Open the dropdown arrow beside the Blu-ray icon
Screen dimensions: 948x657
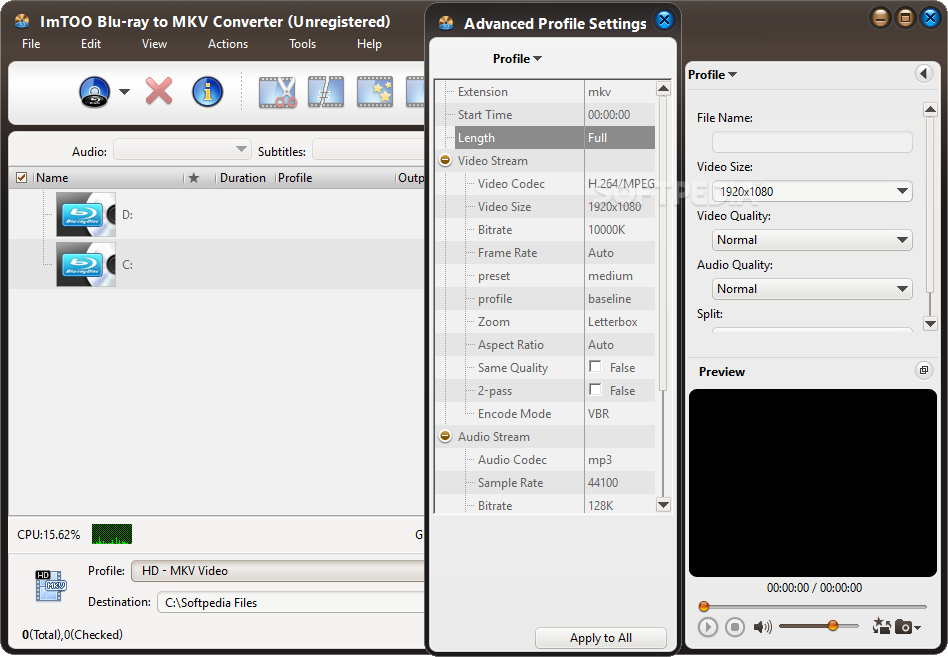pyautogui.click(x=124, y=92)
